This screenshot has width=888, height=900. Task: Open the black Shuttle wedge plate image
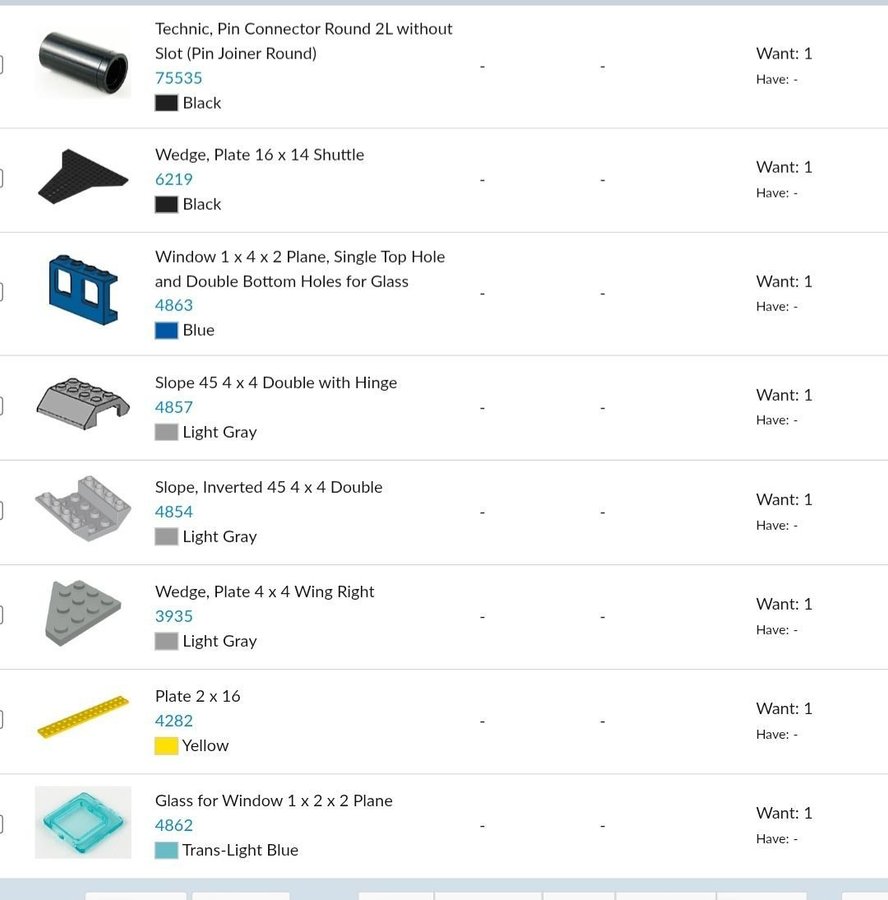pos(83,179)
